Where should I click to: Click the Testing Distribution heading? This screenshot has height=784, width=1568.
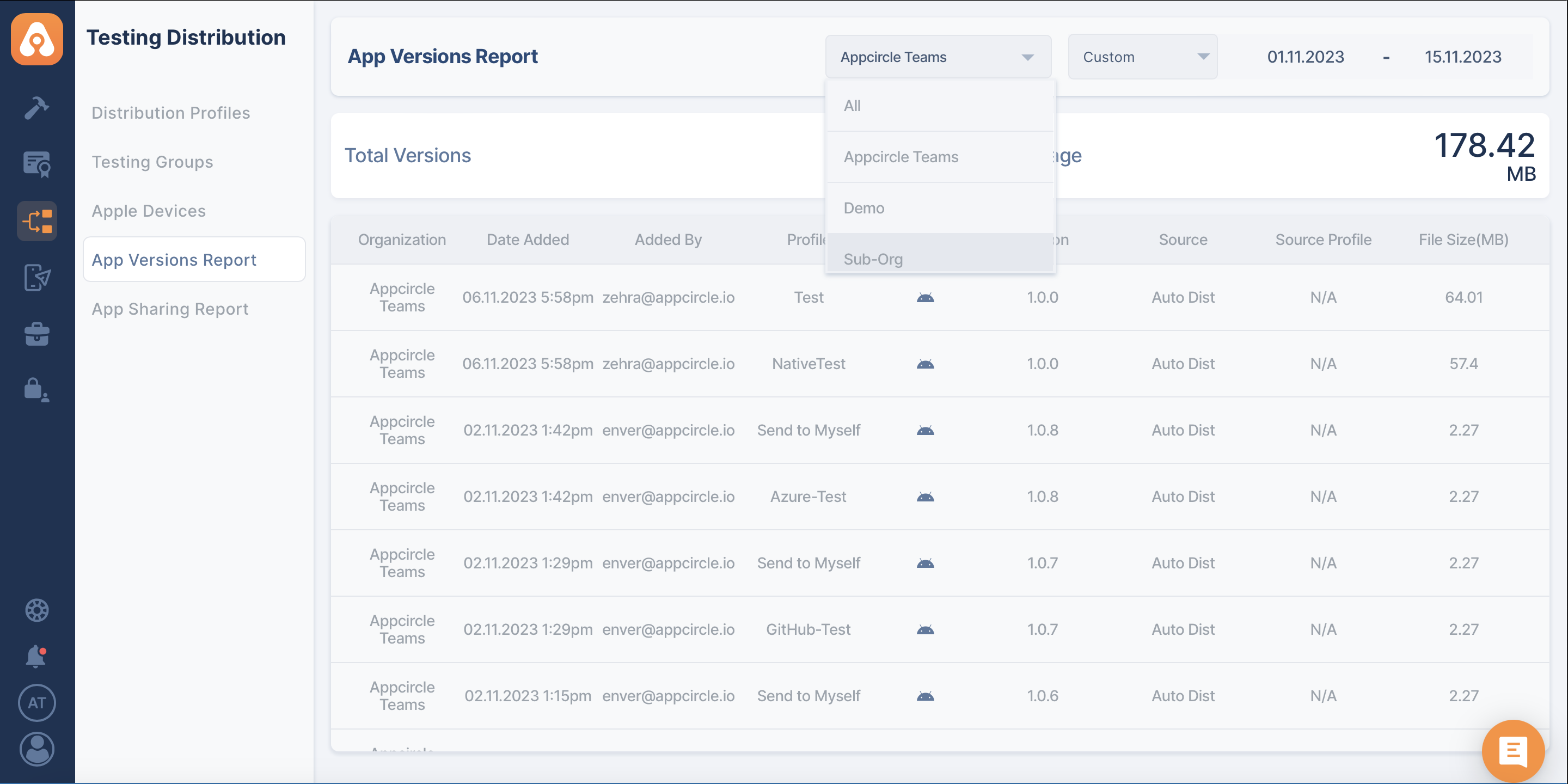tap(186, 37)
